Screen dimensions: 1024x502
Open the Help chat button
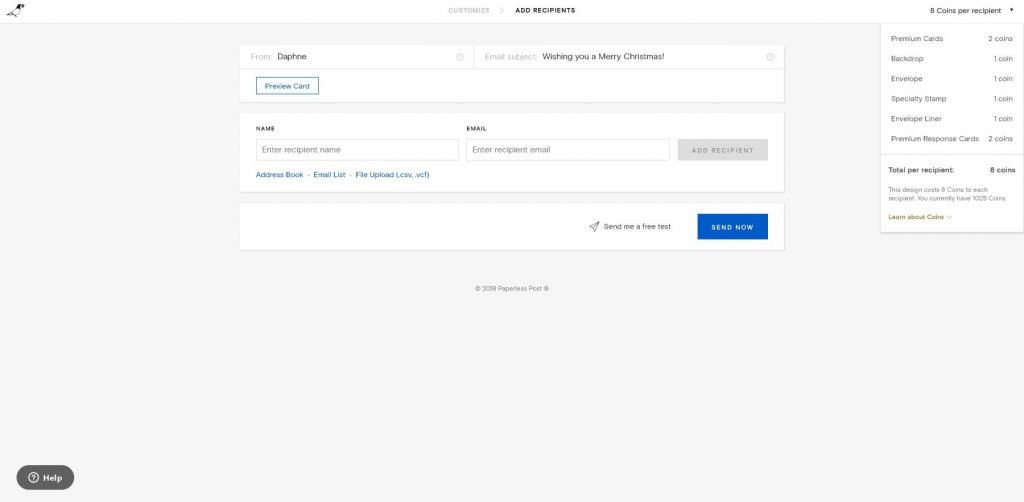(x=45, y=478)
